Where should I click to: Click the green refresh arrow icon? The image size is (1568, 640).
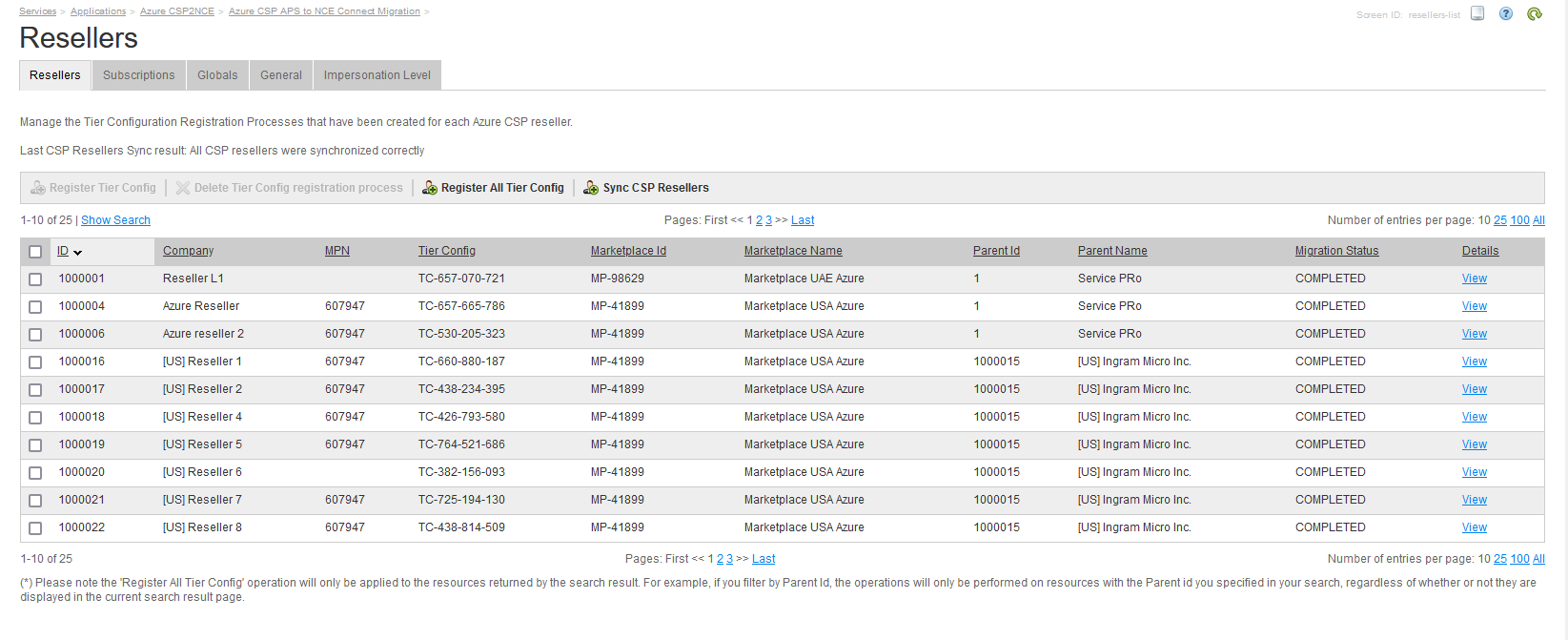1534,13
